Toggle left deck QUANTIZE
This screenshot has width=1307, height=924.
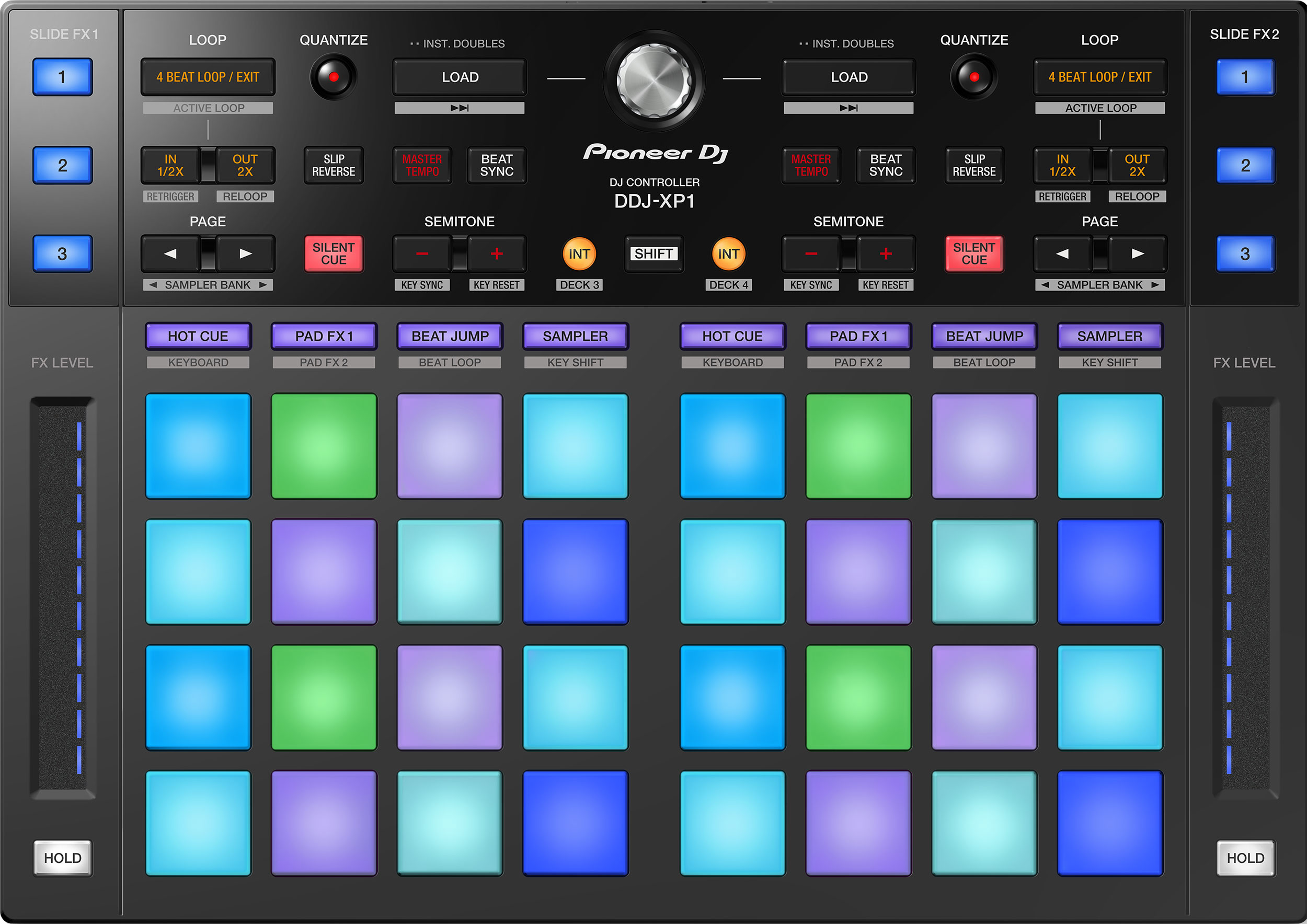333,76
